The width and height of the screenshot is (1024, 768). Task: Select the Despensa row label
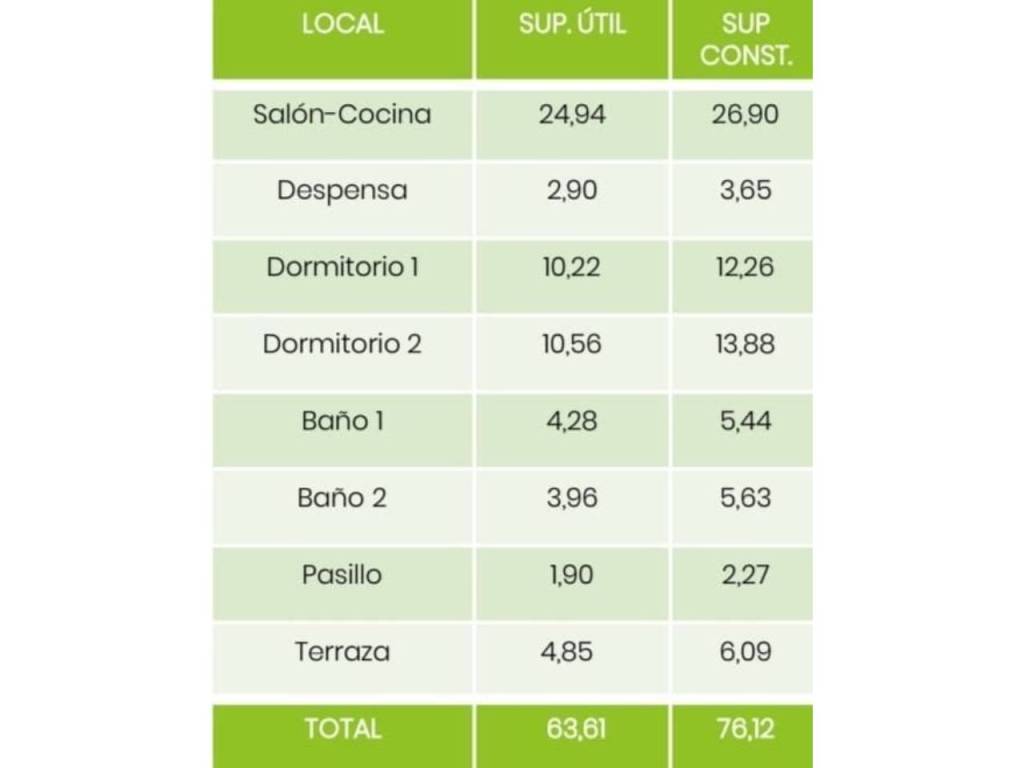pos(342,191)
